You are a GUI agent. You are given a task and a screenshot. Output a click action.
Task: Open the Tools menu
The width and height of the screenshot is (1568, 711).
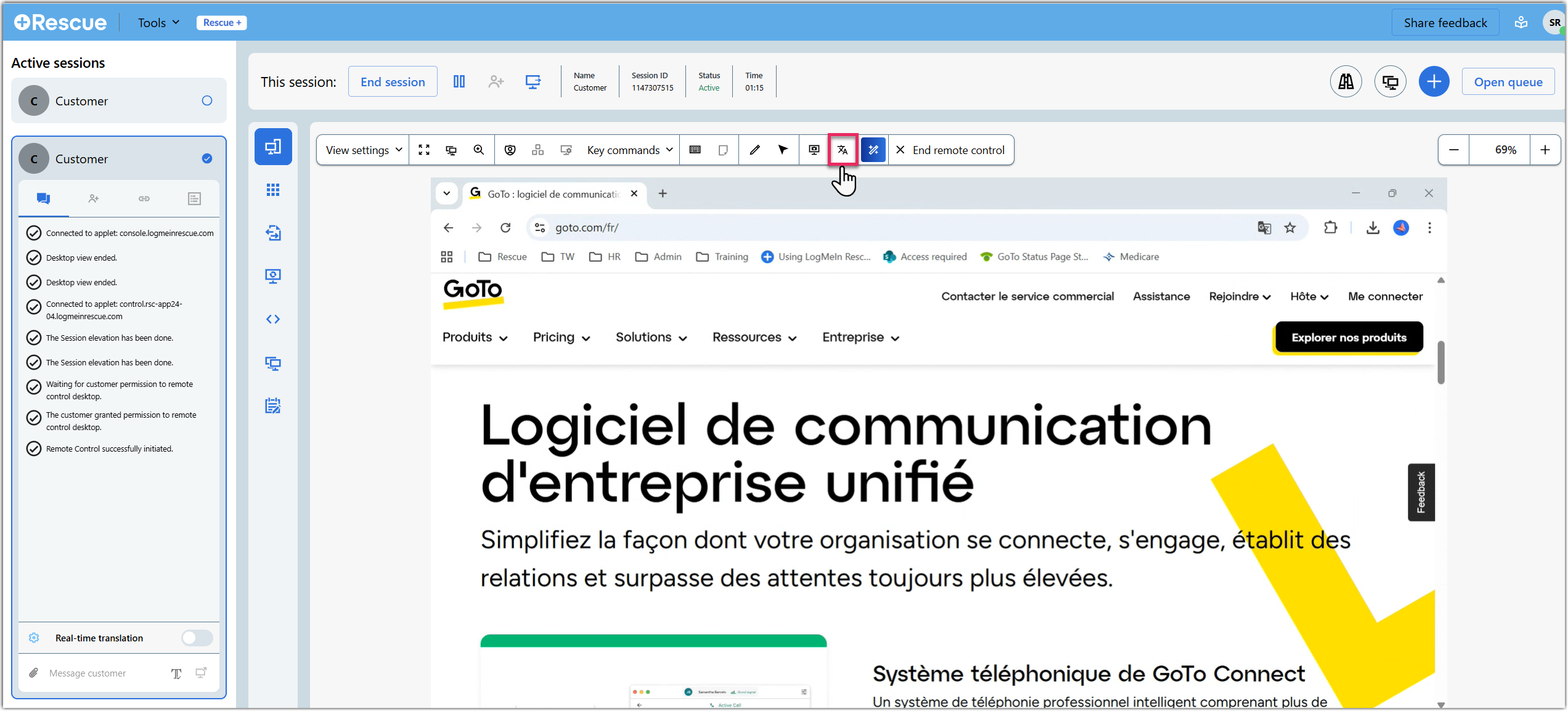click(158, 23)
